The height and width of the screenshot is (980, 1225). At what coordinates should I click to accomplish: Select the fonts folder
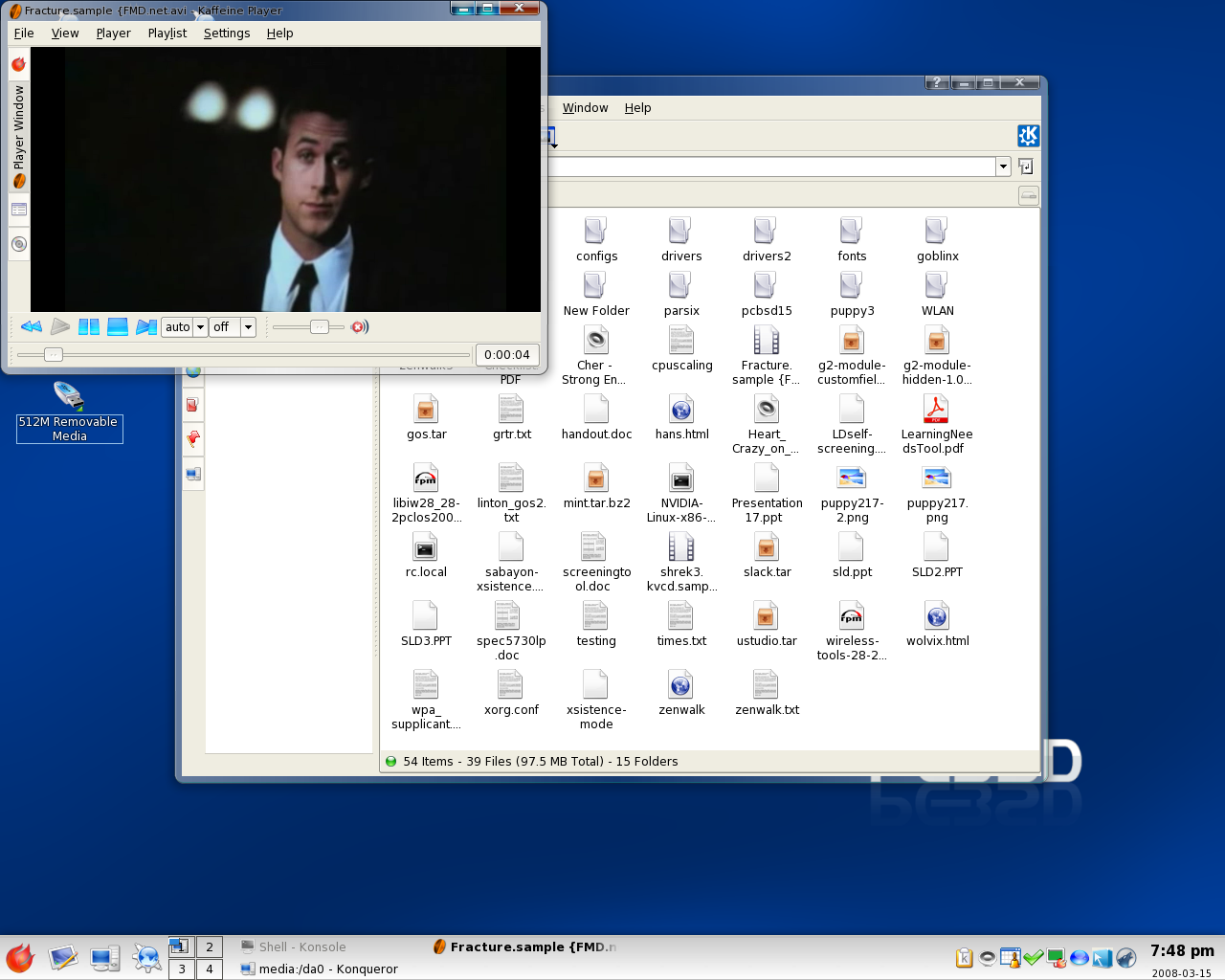[x=852, y=239]
